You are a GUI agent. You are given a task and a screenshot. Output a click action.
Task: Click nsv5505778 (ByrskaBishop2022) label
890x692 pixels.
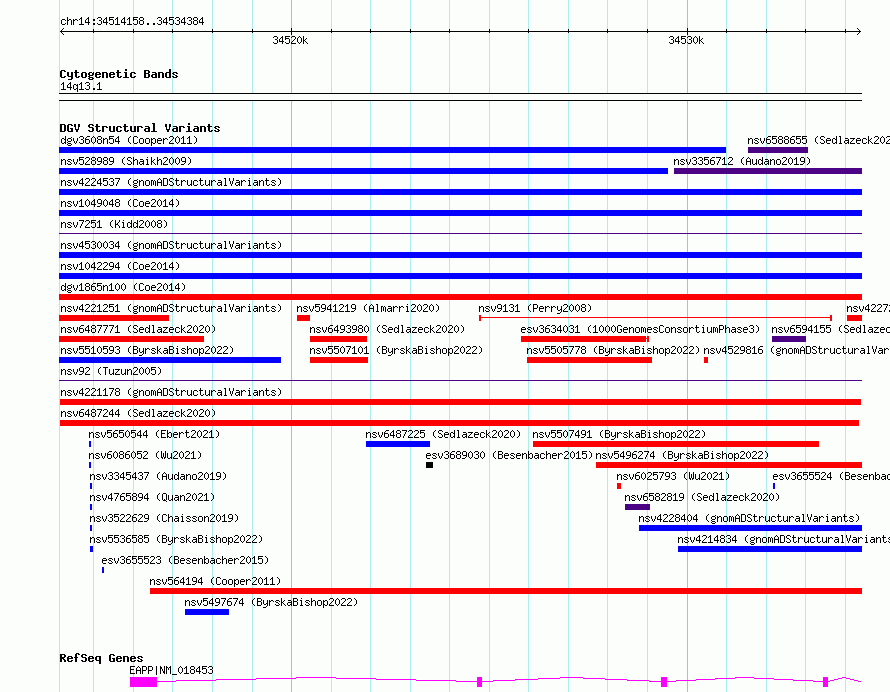613,350
